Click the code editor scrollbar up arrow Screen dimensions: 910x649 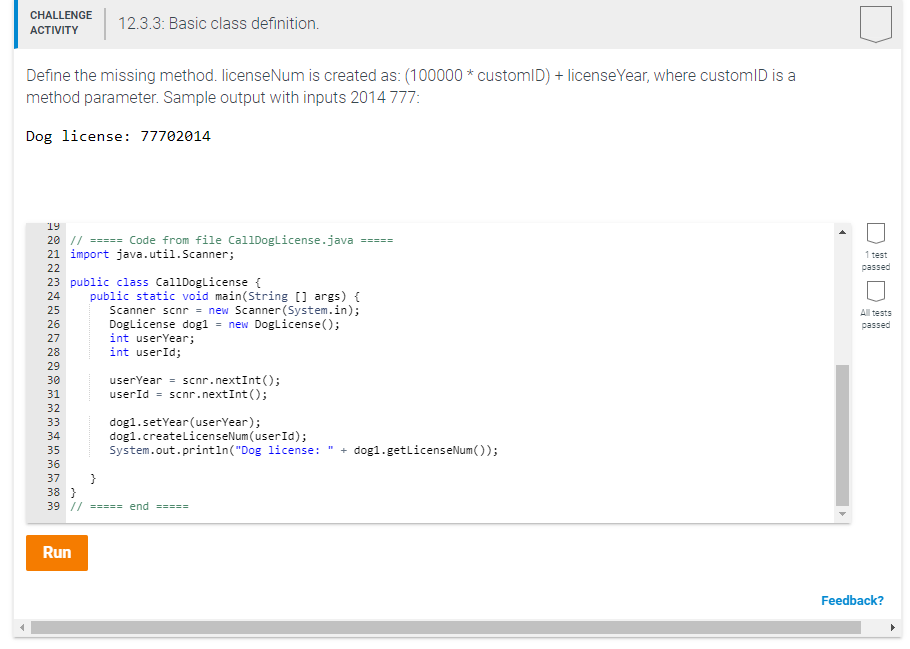pos(842,231)
